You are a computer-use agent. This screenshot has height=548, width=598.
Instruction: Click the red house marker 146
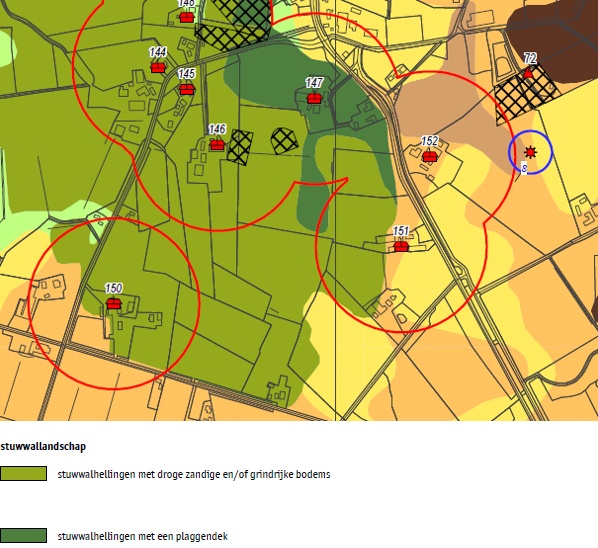pyautogui.click(x=217, y=145)
